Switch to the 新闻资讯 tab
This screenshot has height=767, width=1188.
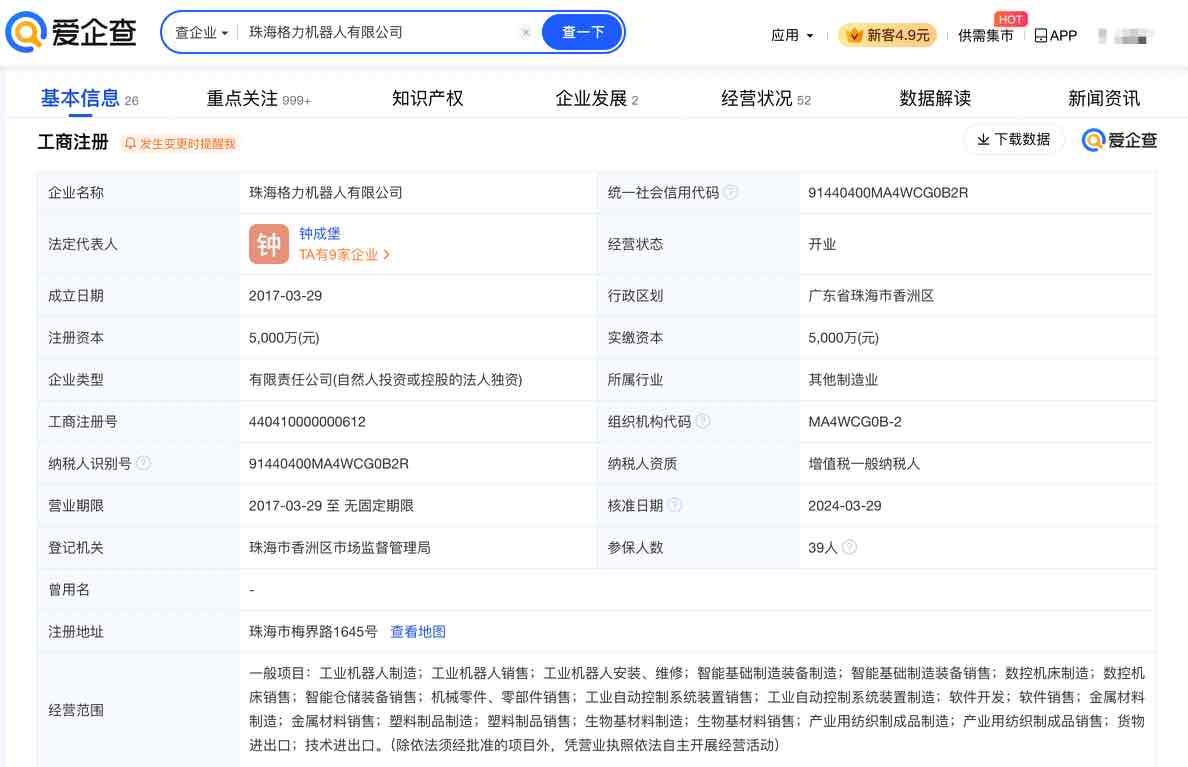pos(1104,98)
